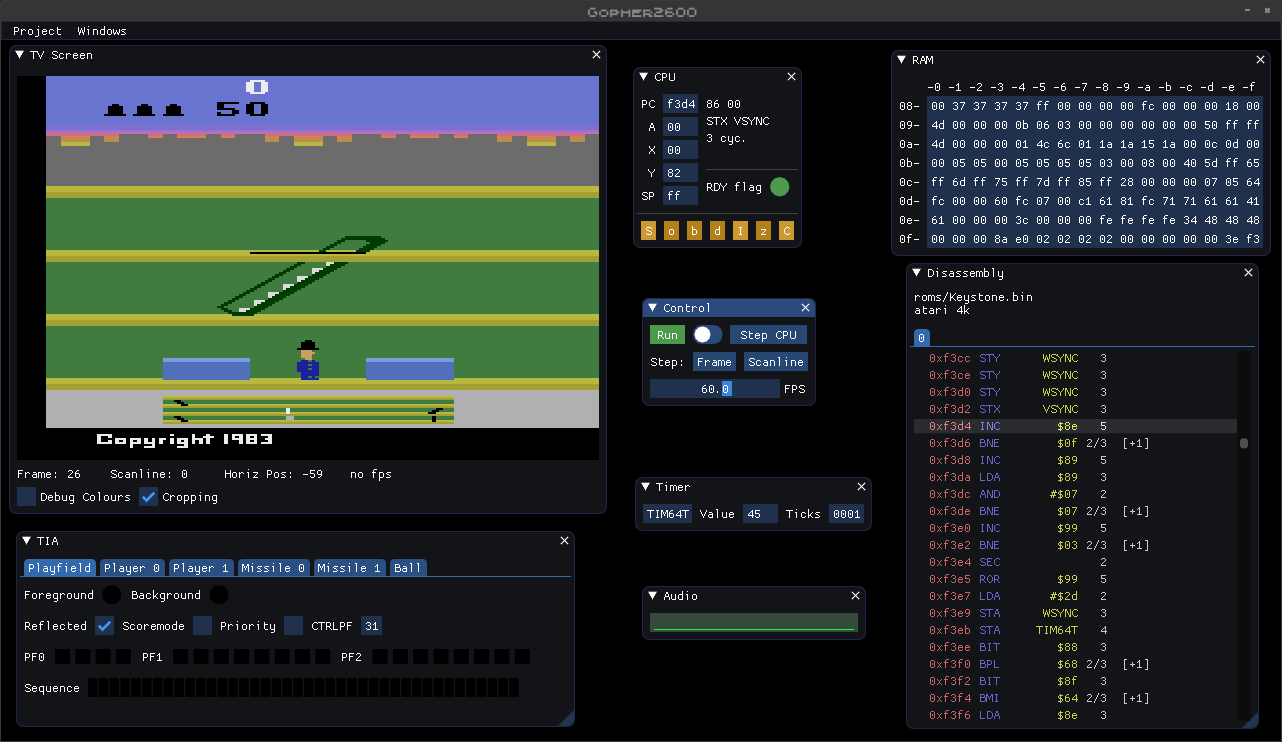Open the Project menu
This screenshot has width=1282, height=742.
tap(37, 31)
